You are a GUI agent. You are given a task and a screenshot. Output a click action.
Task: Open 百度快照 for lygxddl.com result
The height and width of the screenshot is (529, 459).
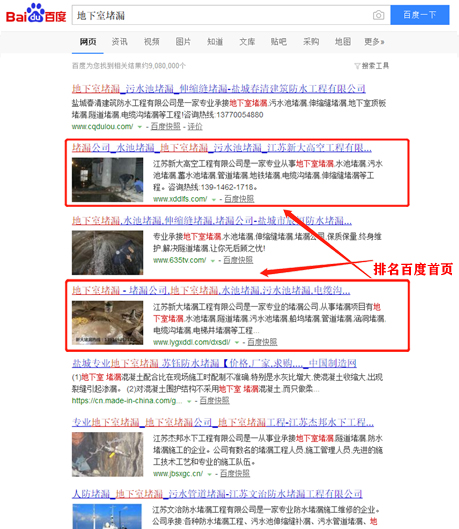tap(262, 342)
